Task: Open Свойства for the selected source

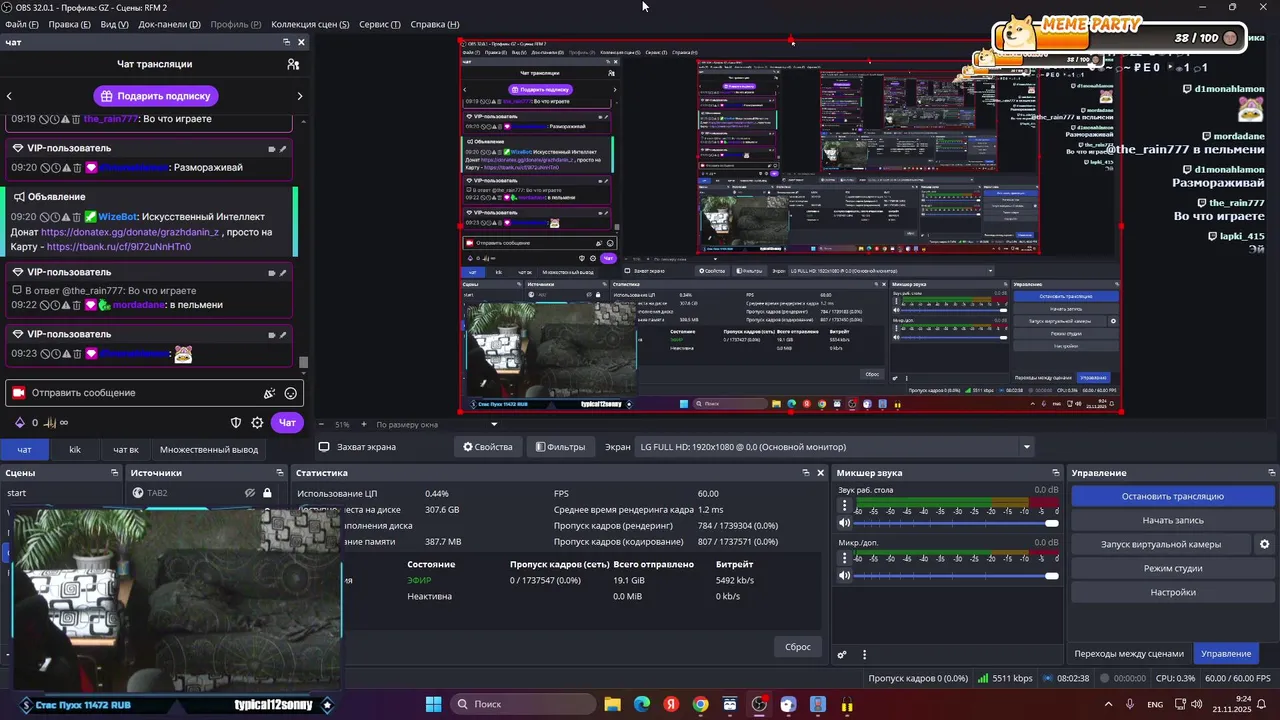Action: click(487, 447)
